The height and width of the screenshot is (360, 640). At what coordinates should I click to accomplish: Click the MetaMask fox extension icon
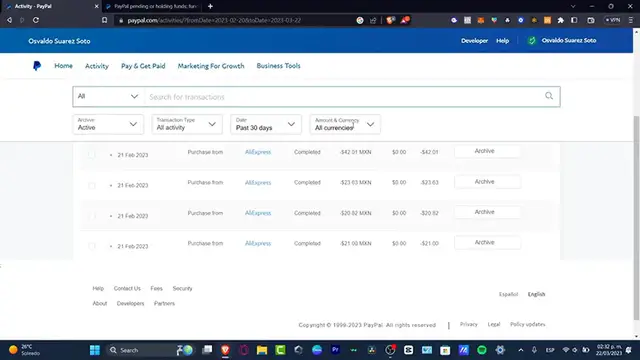tap(481, 20)
